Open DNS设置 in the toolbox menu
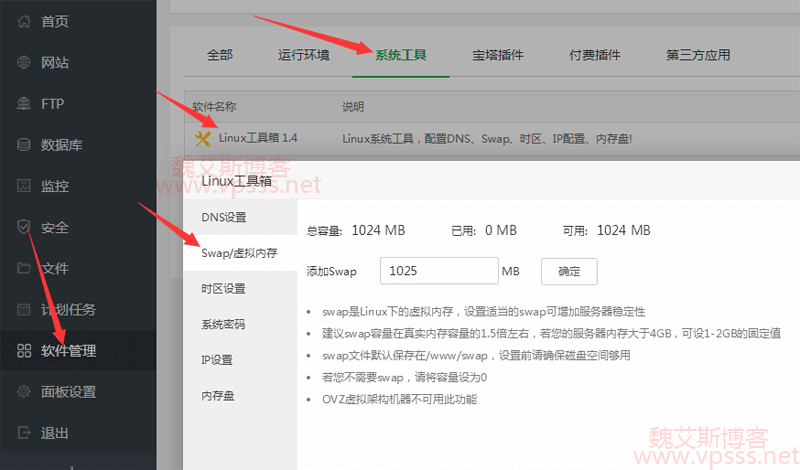 223,217
